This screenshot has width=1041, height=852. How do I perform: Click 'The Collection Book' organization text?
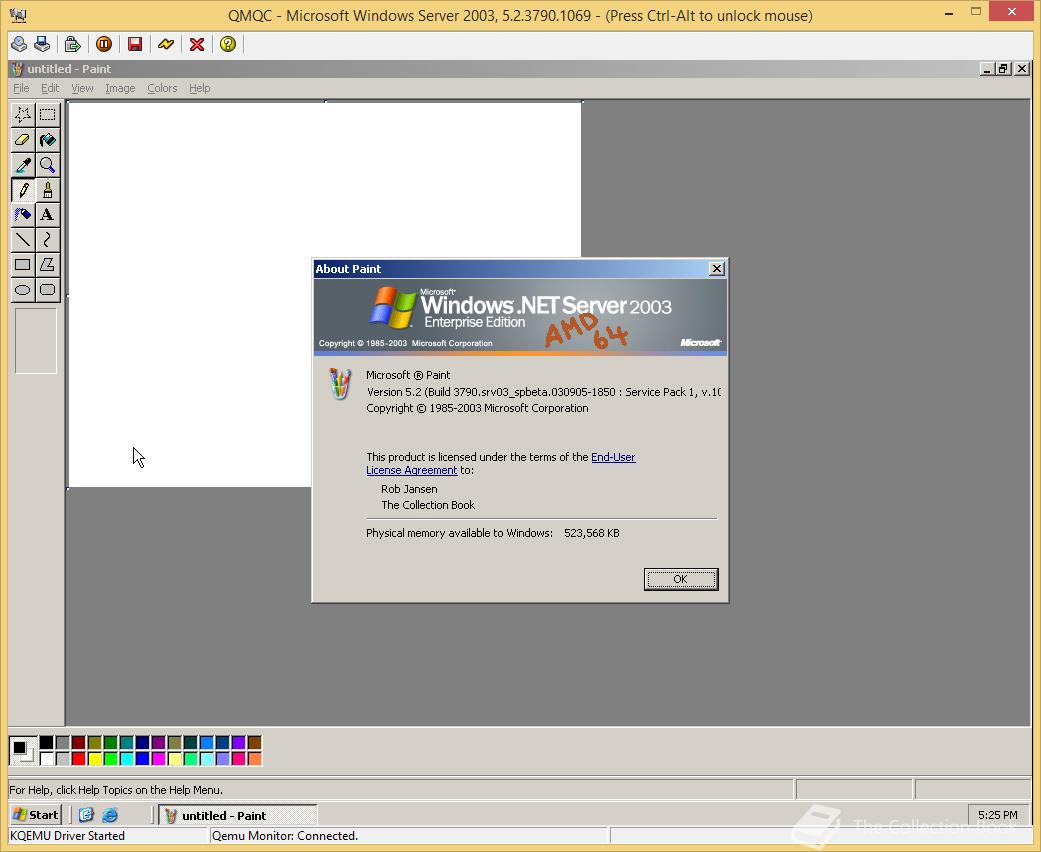click(x=428, y=505)
